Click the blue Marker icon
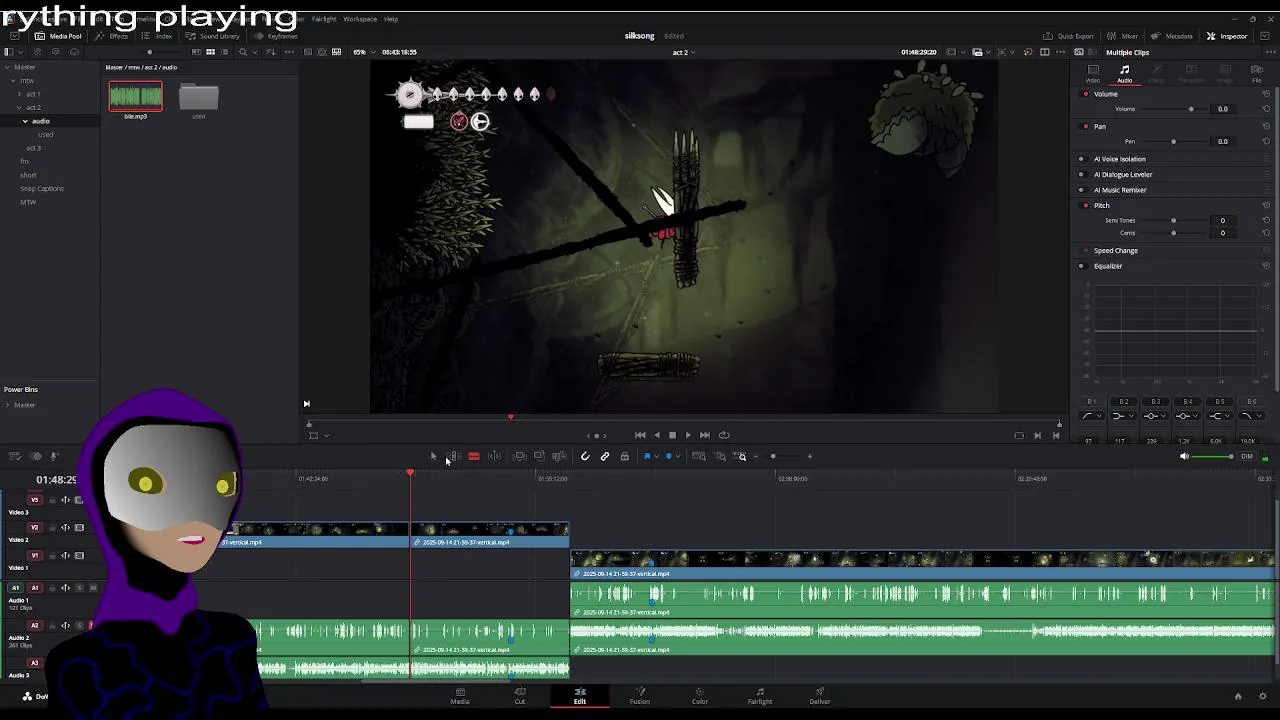Viewport: 1280px width, 720px height. coord(668,456)
